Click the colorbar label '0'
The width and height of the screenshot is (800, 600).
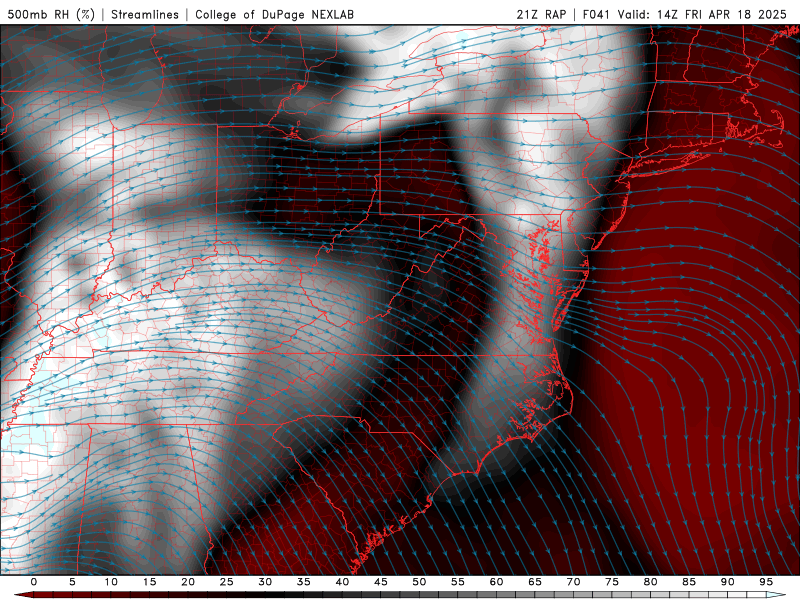click(x=34, y=582)
